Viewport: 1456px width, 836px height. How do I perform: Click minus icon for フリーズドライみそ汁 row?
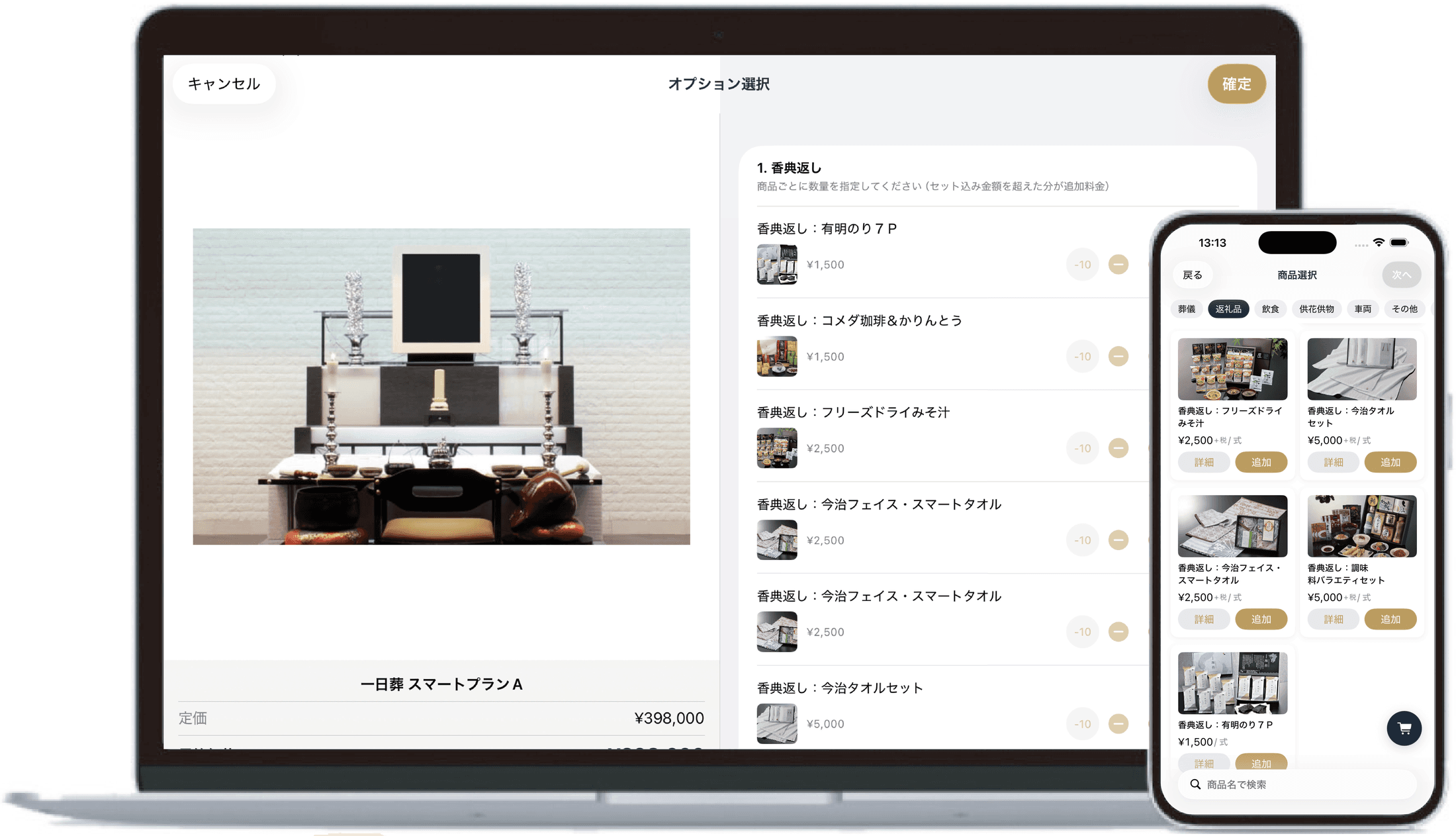coord(1118,449)
